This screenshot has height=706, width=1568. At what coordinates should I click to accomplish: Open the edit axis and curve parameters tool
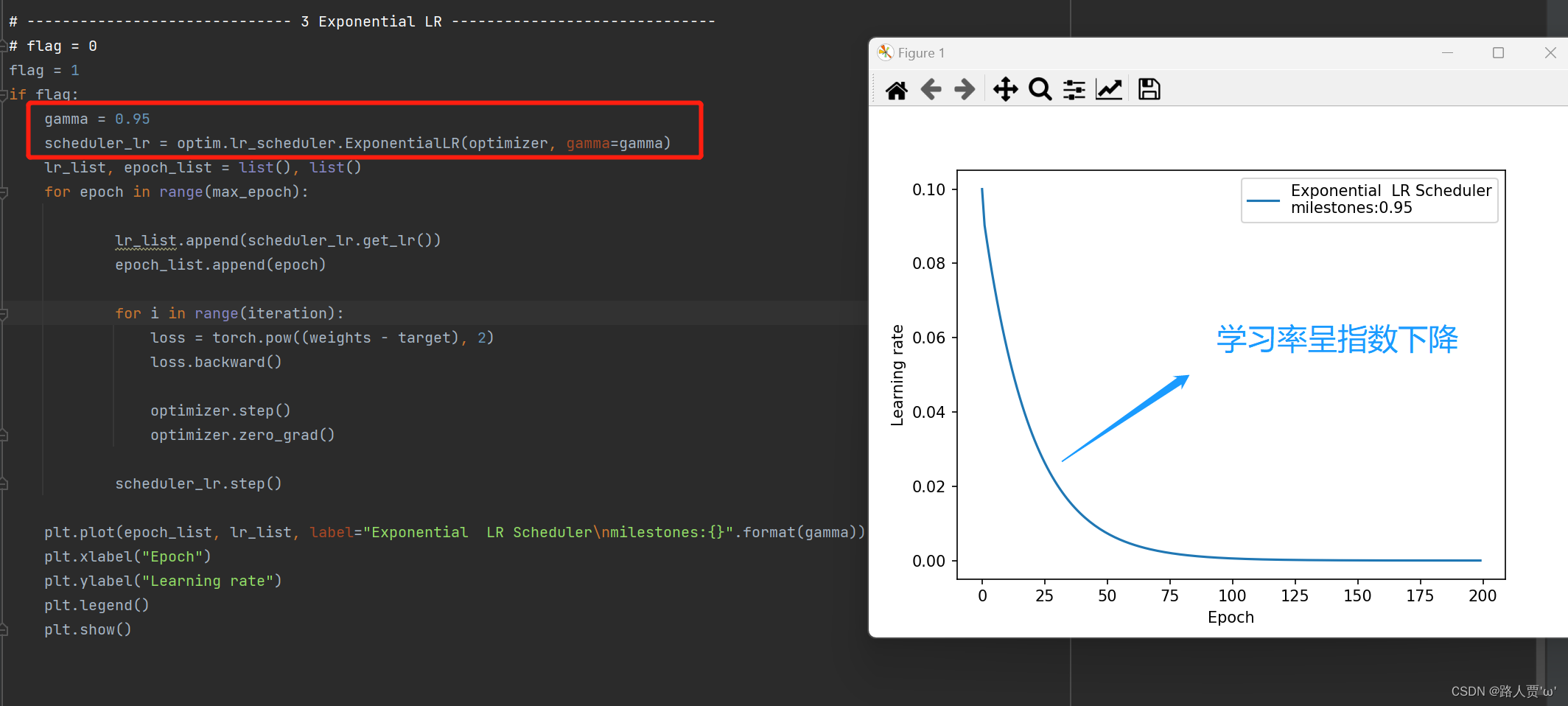point(1109,90)
